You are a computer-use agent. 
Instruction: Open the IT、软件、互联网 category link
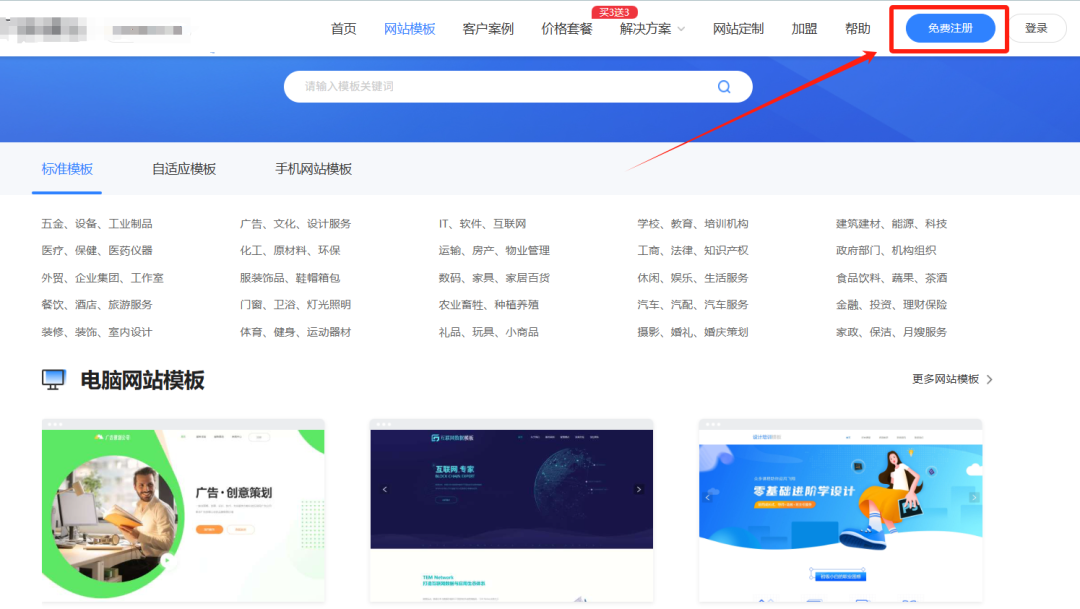482,224
